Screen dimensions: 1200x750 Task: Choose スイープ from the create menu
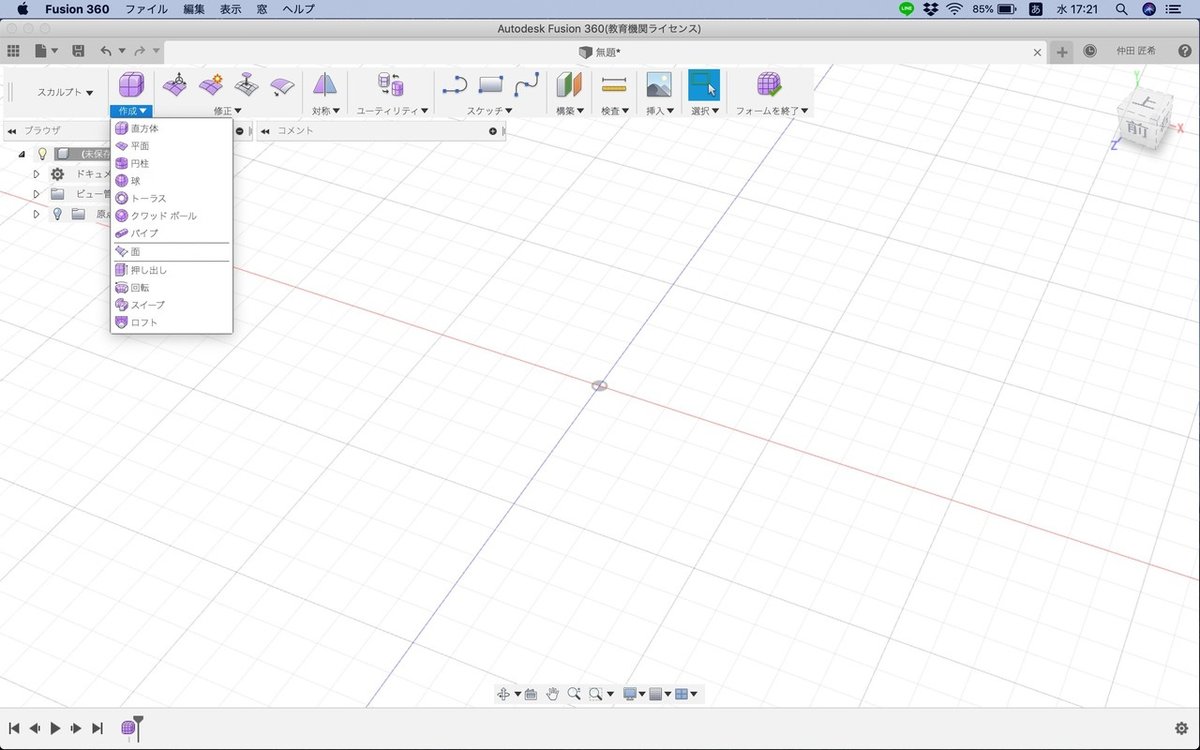(171, 305)
